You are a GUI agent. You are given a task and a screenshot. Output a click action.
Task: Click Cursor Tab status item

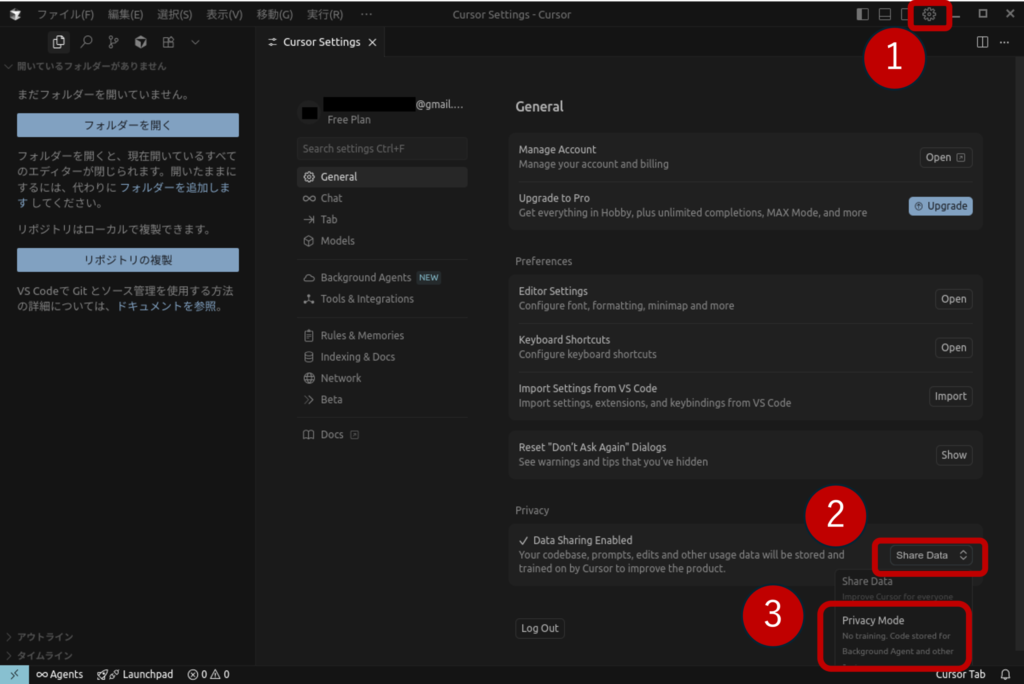(960, 674)
